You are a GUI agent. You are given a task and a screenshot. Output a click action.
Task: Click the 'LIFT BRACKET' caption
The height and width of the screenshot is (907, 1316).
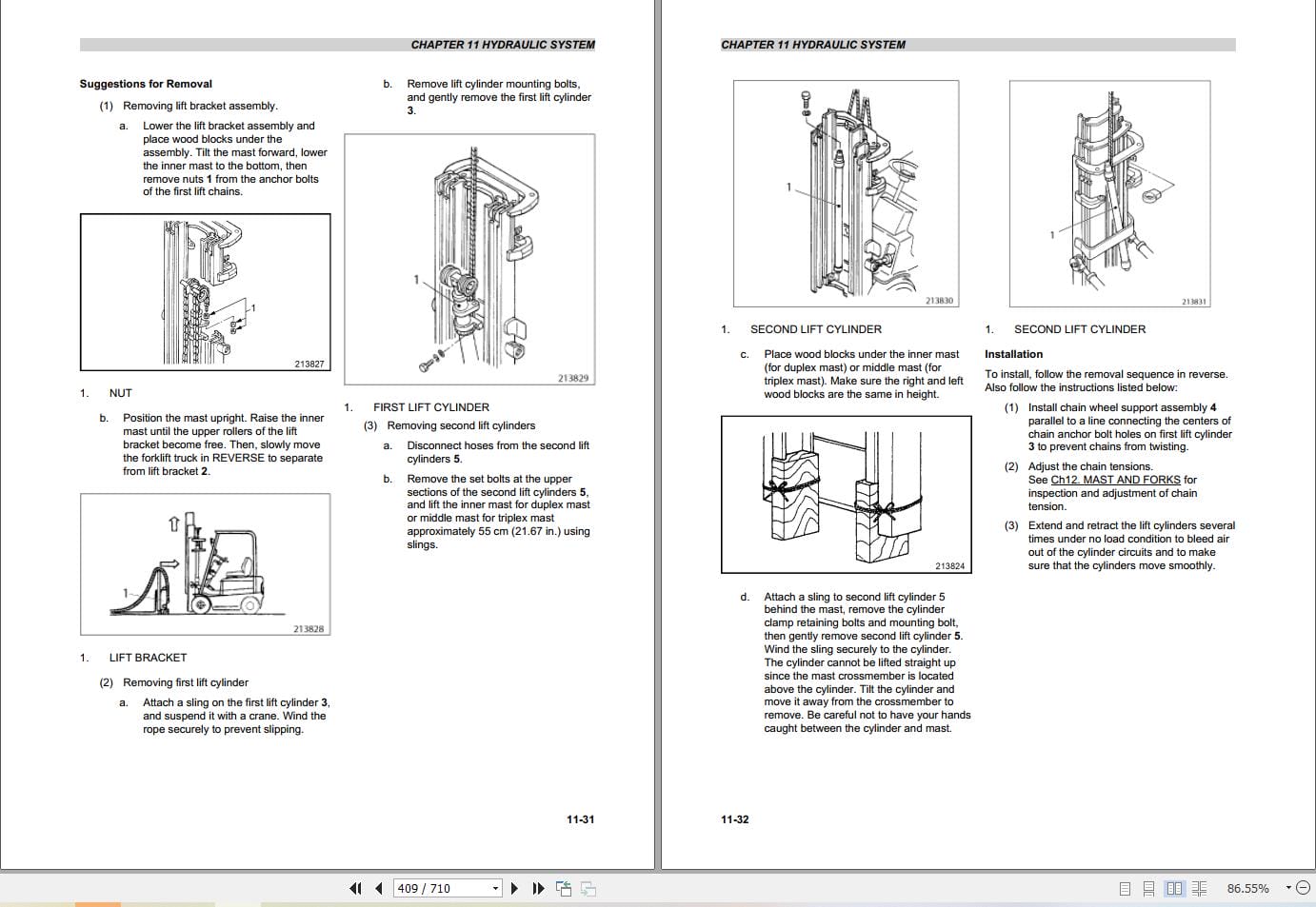(x=148, y=658)
